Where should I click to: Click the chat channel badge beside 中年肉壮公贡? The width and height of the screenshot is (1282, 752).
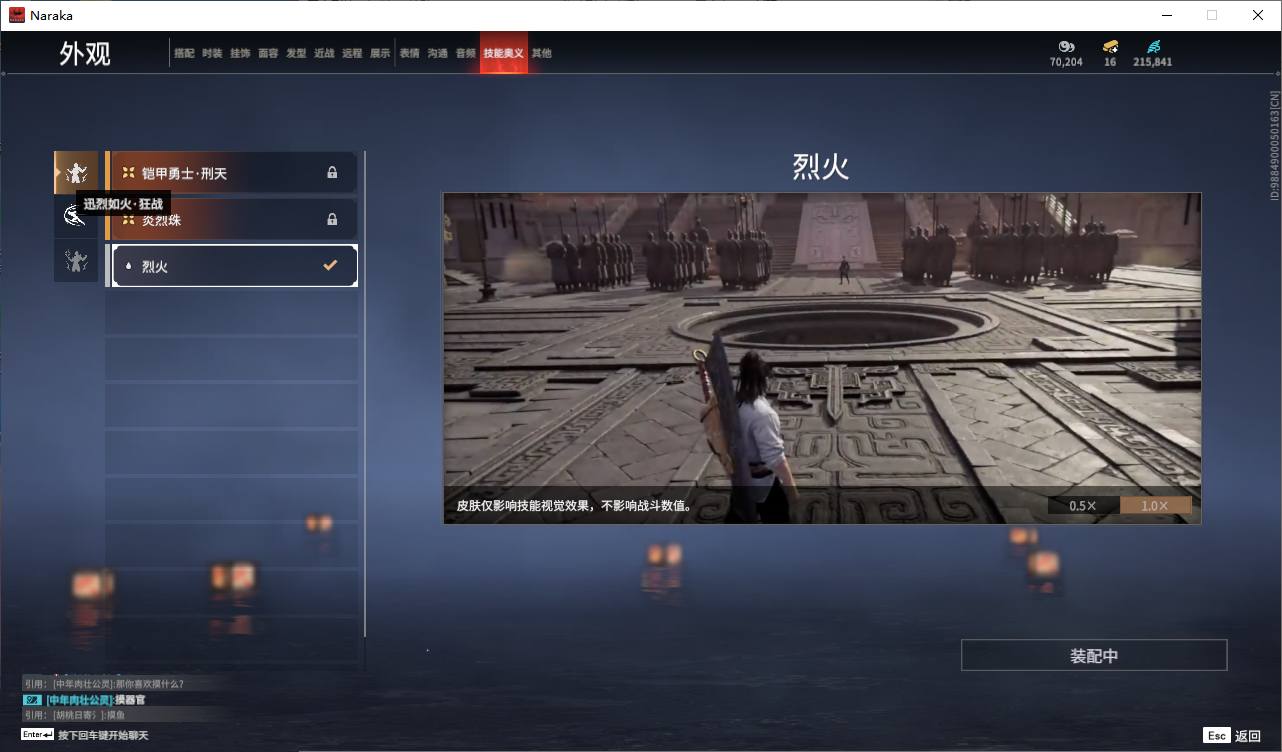click(33, 700)
